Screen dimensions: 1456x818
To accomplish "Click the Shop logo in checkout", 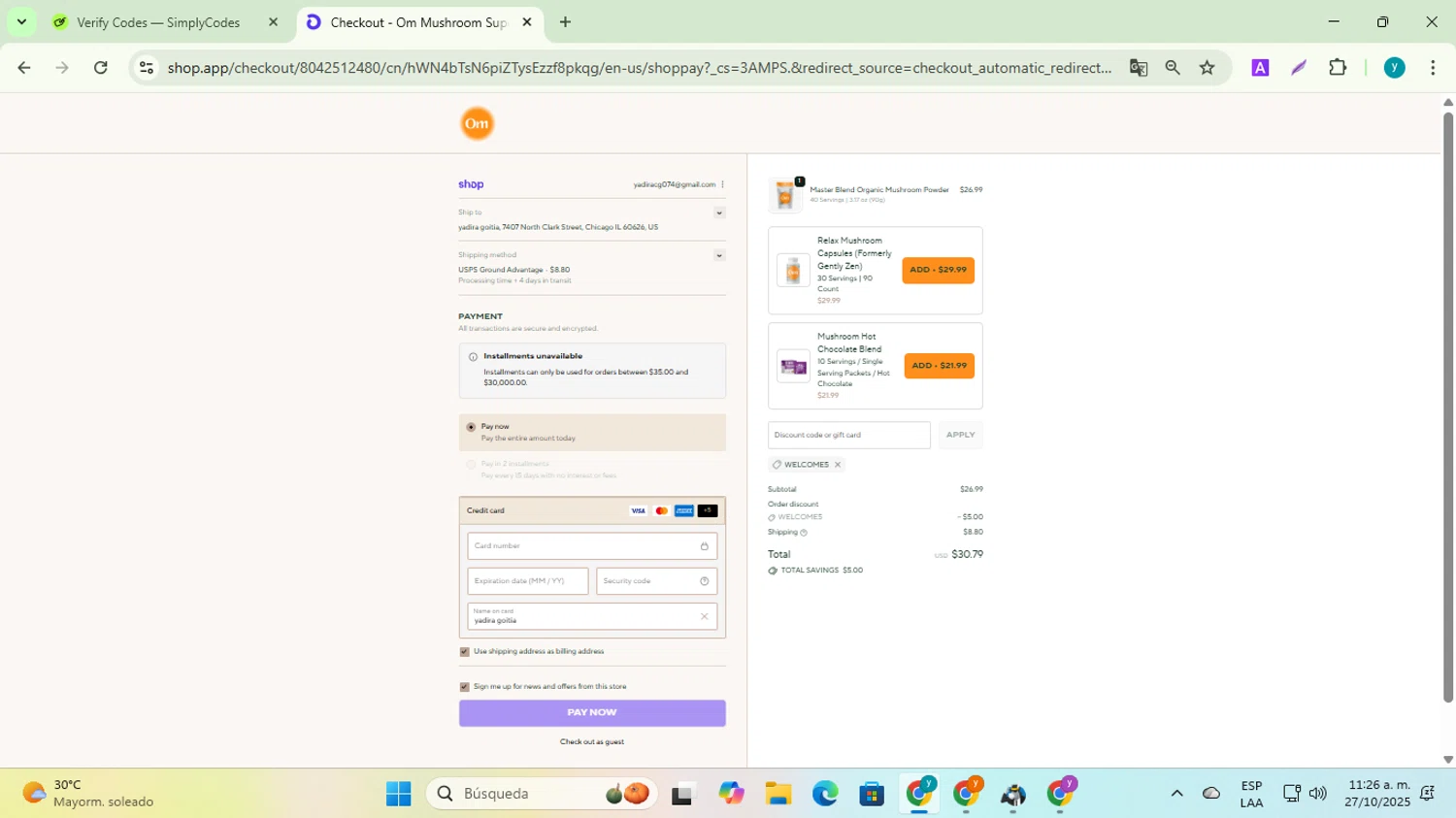I will click(x=471, y=184).
